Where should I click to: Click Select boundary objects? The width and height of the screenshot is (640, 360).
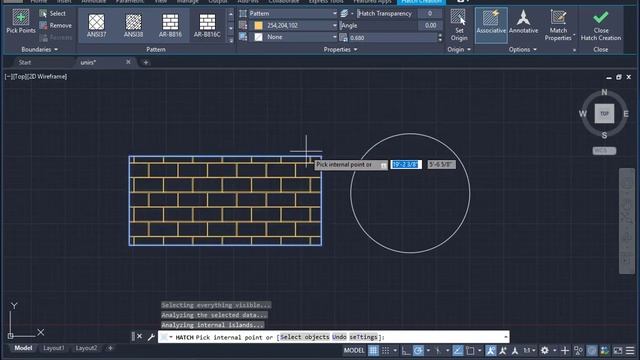(53, 13)
